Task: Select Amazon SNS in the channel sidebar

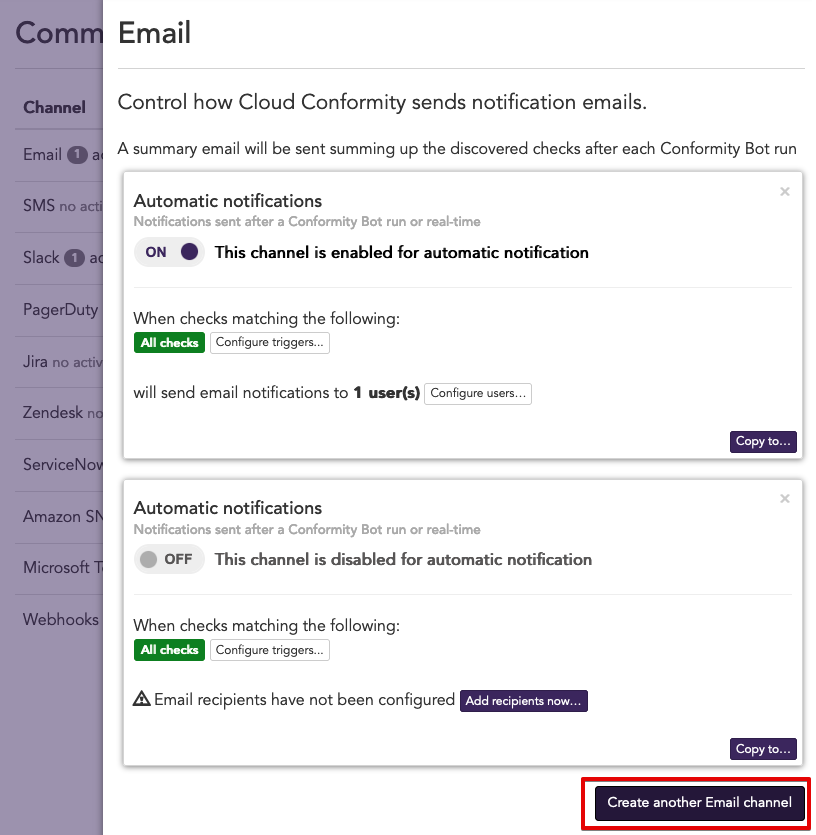Action: click(x=59, y=517)
